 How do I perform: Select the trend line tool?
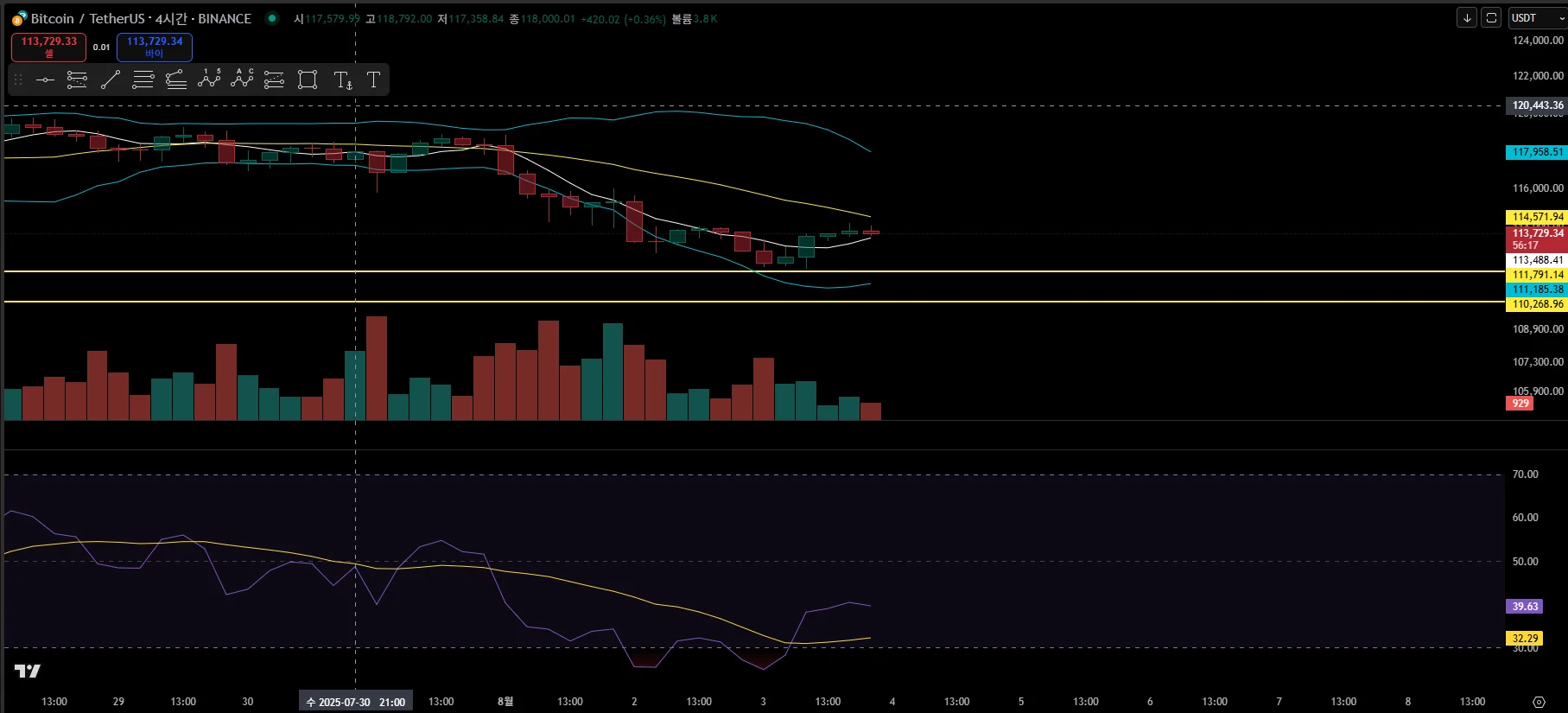coord(111,80)
